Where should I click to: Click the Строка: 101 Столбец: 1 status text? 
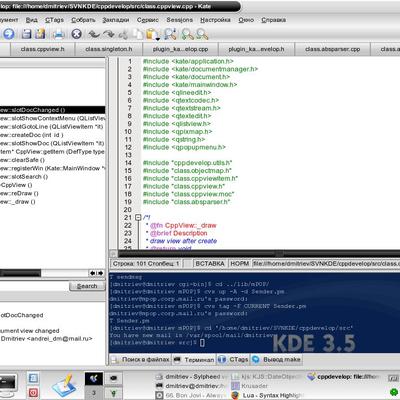pos(146,264)
